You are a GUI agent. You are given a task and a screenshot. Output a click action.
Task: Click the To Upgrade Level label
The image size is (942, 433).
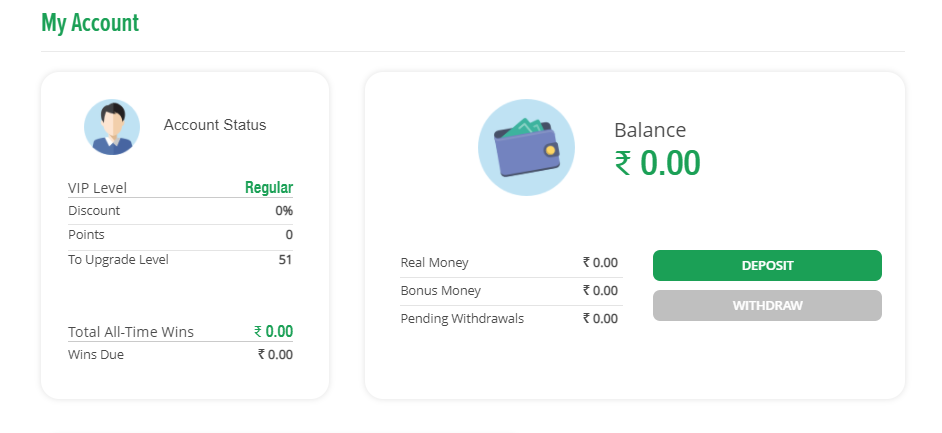click(x=118, y=260)
